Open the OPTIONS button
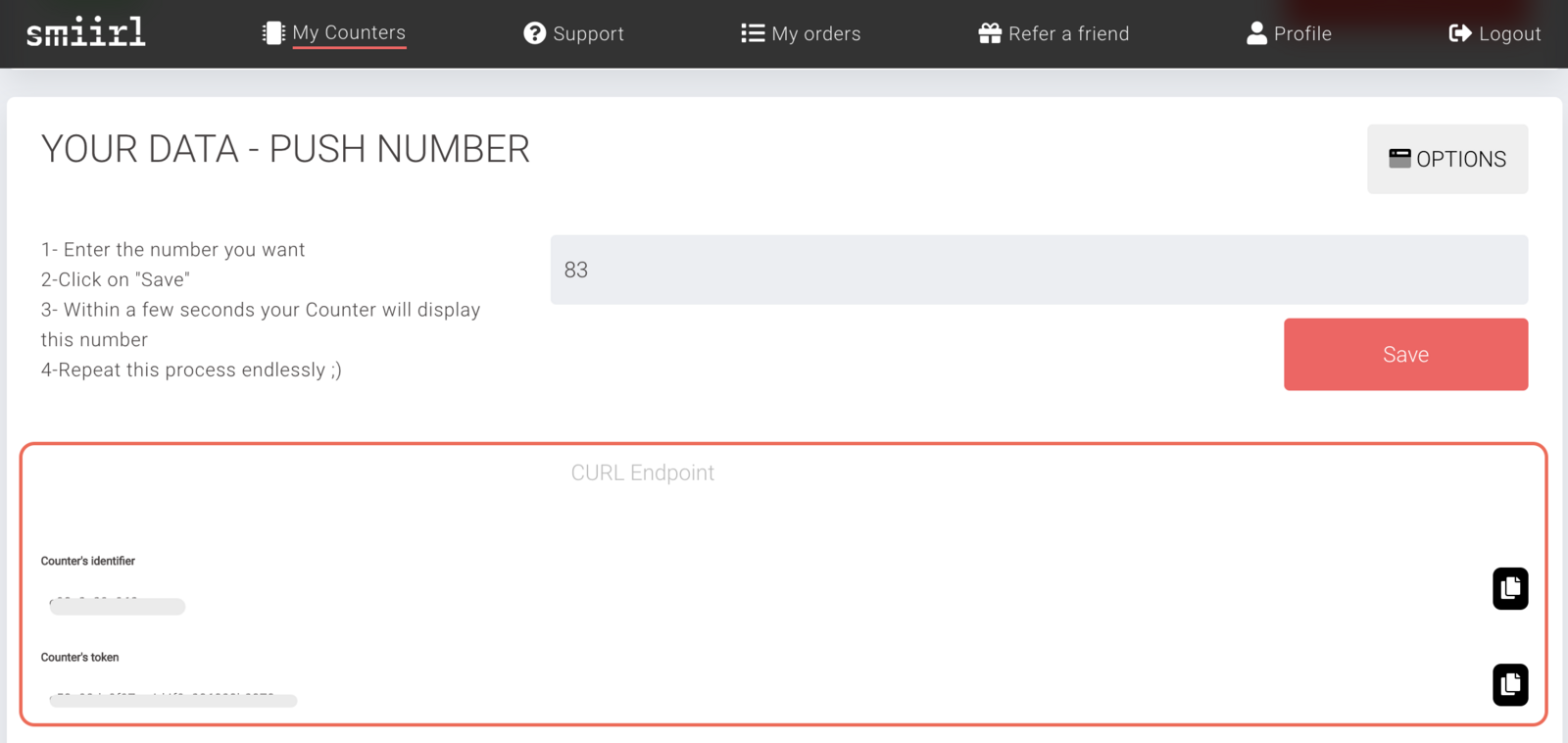This screenshot has width=1568, height=743. (x=1447, y=159)
